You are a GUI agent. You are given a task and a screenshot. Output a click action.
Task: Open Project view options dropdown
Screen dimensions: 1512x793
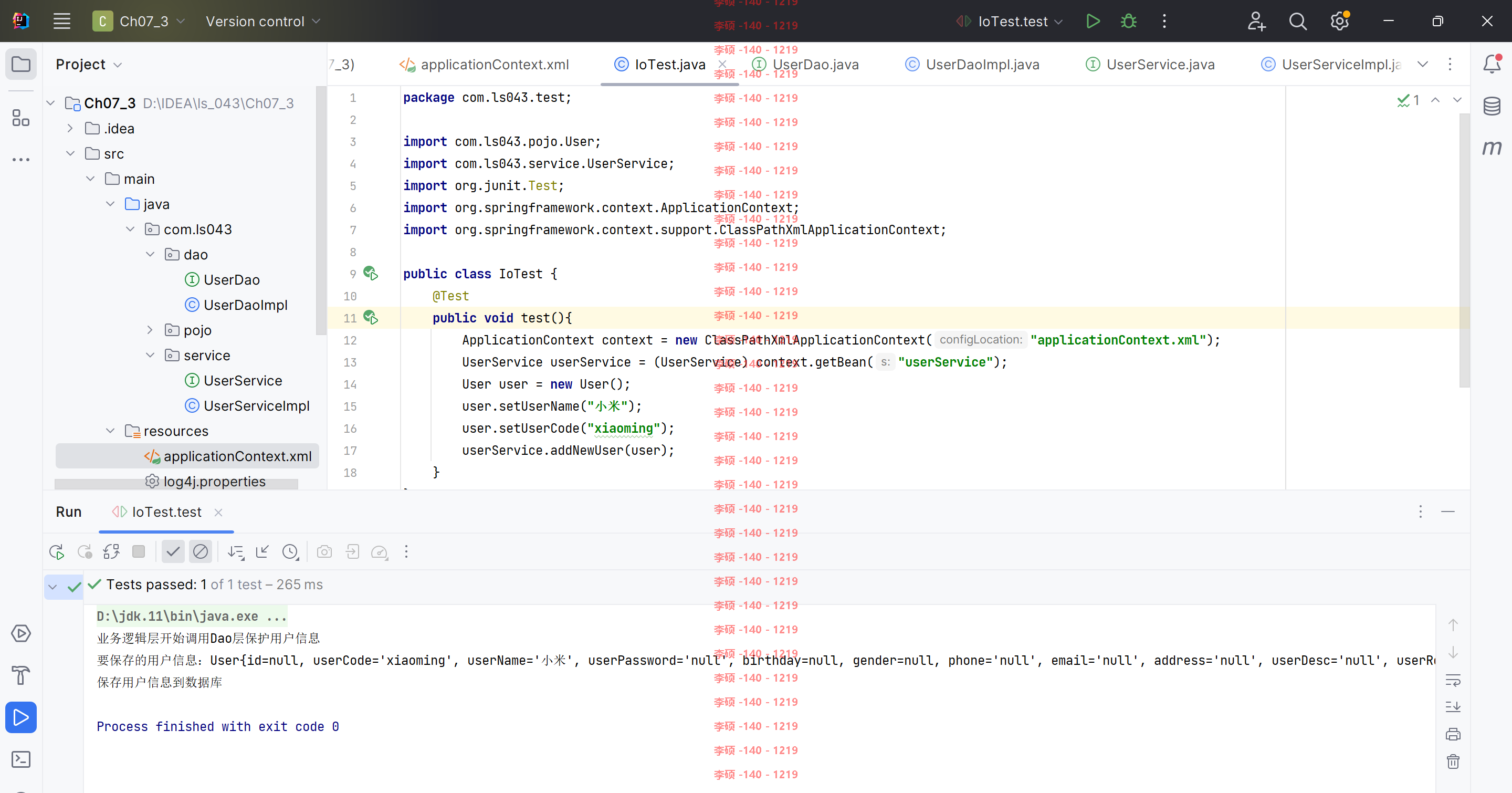tap(88, 64)
